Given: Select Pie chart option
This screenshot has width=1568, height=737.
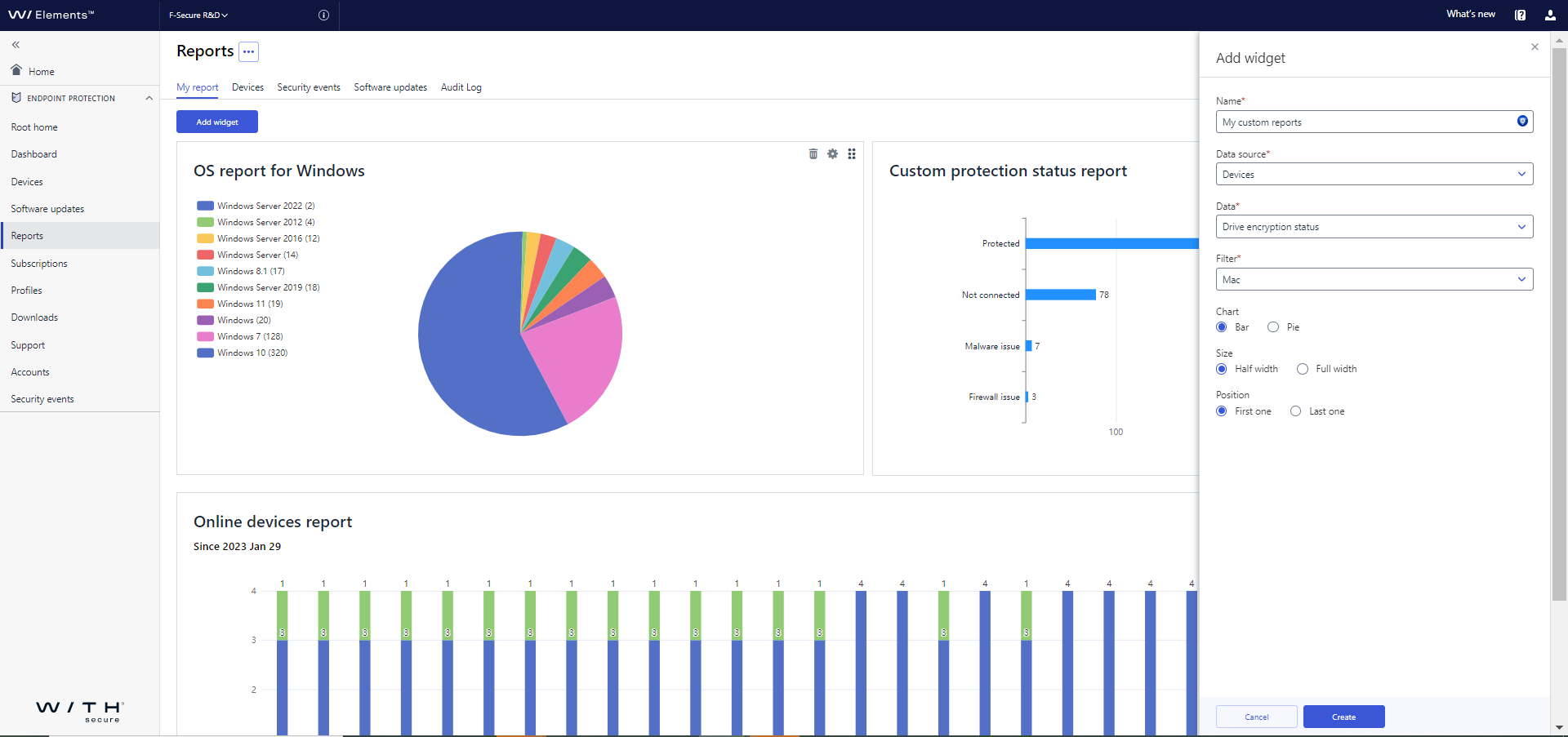Looking at the screenshot, I should 1273,327.
